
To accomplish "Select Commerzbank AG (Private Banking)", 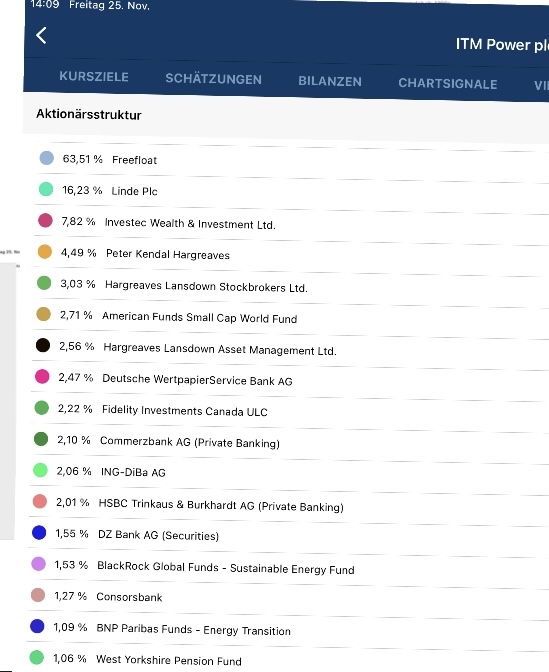I will tap(190, 442).
